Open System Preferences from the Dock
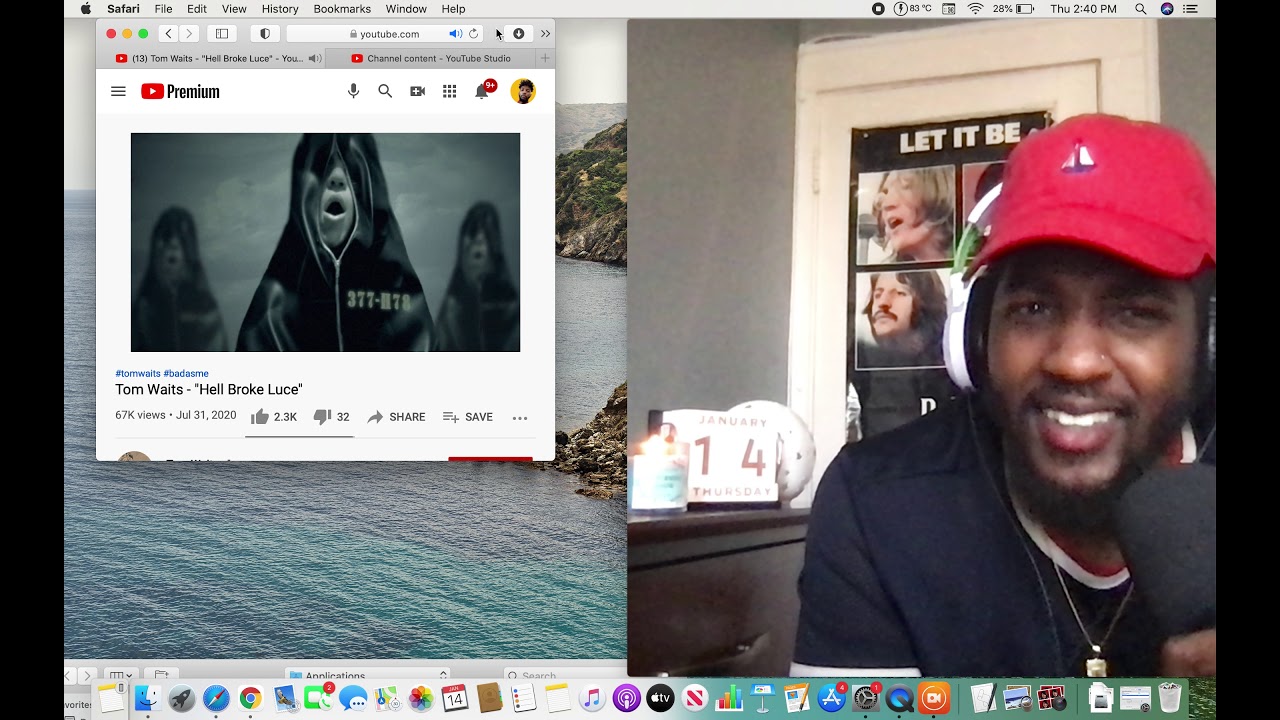 point(866,698)
